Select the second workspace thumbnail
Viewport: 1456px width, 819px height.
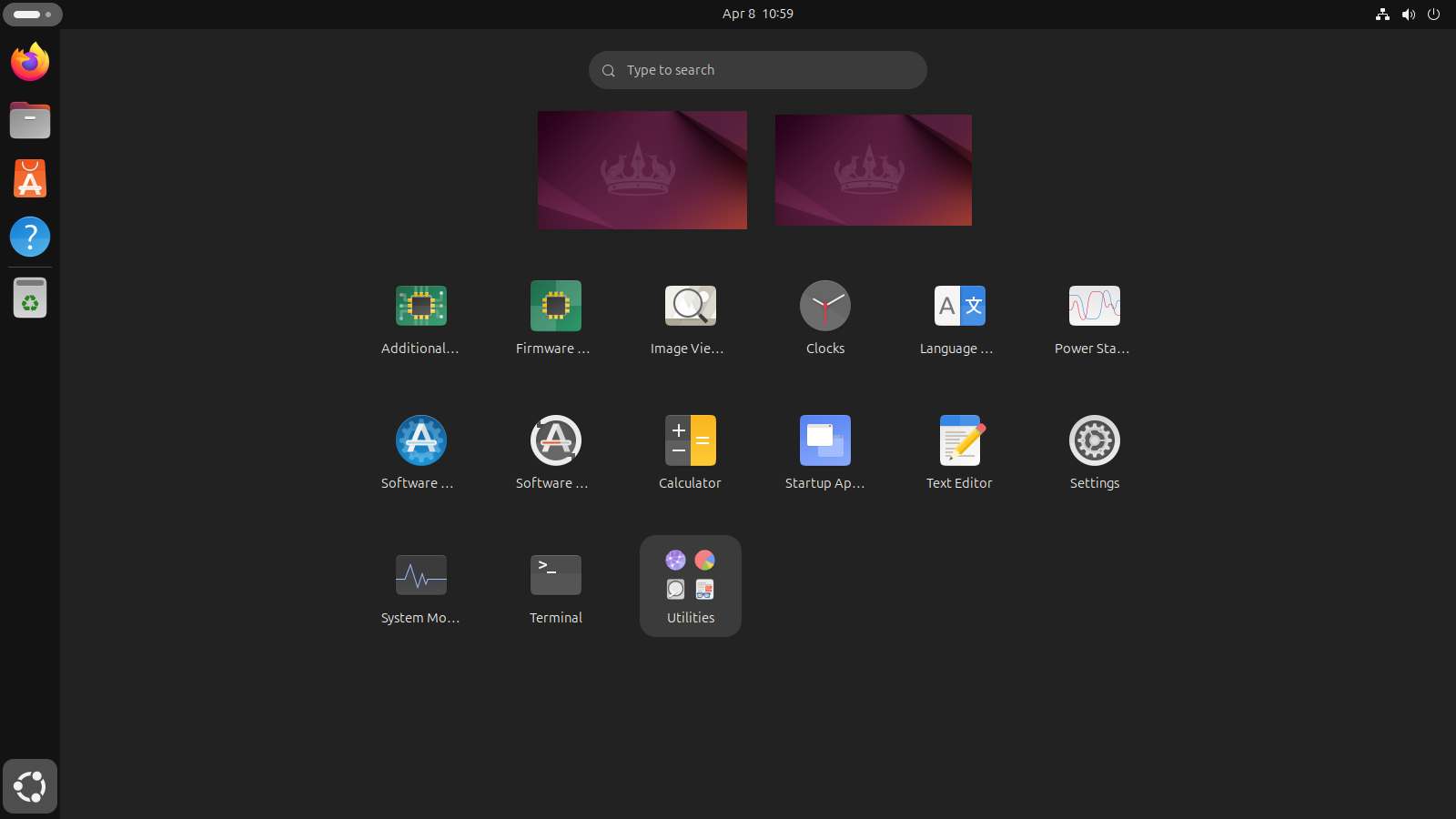click(873, 169)
